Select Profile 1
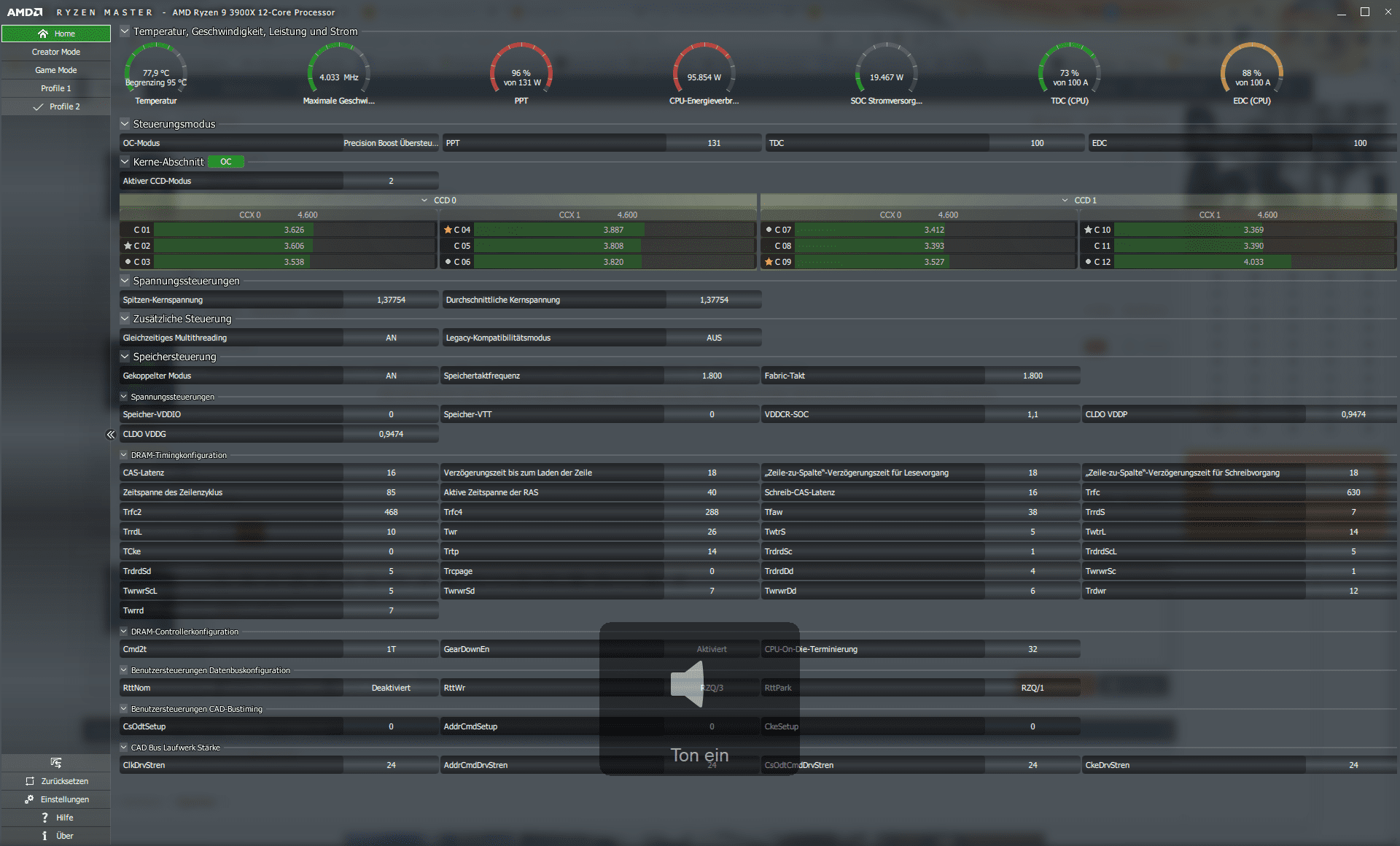This screenshot has width=1400, height=846. pos(56,88)
